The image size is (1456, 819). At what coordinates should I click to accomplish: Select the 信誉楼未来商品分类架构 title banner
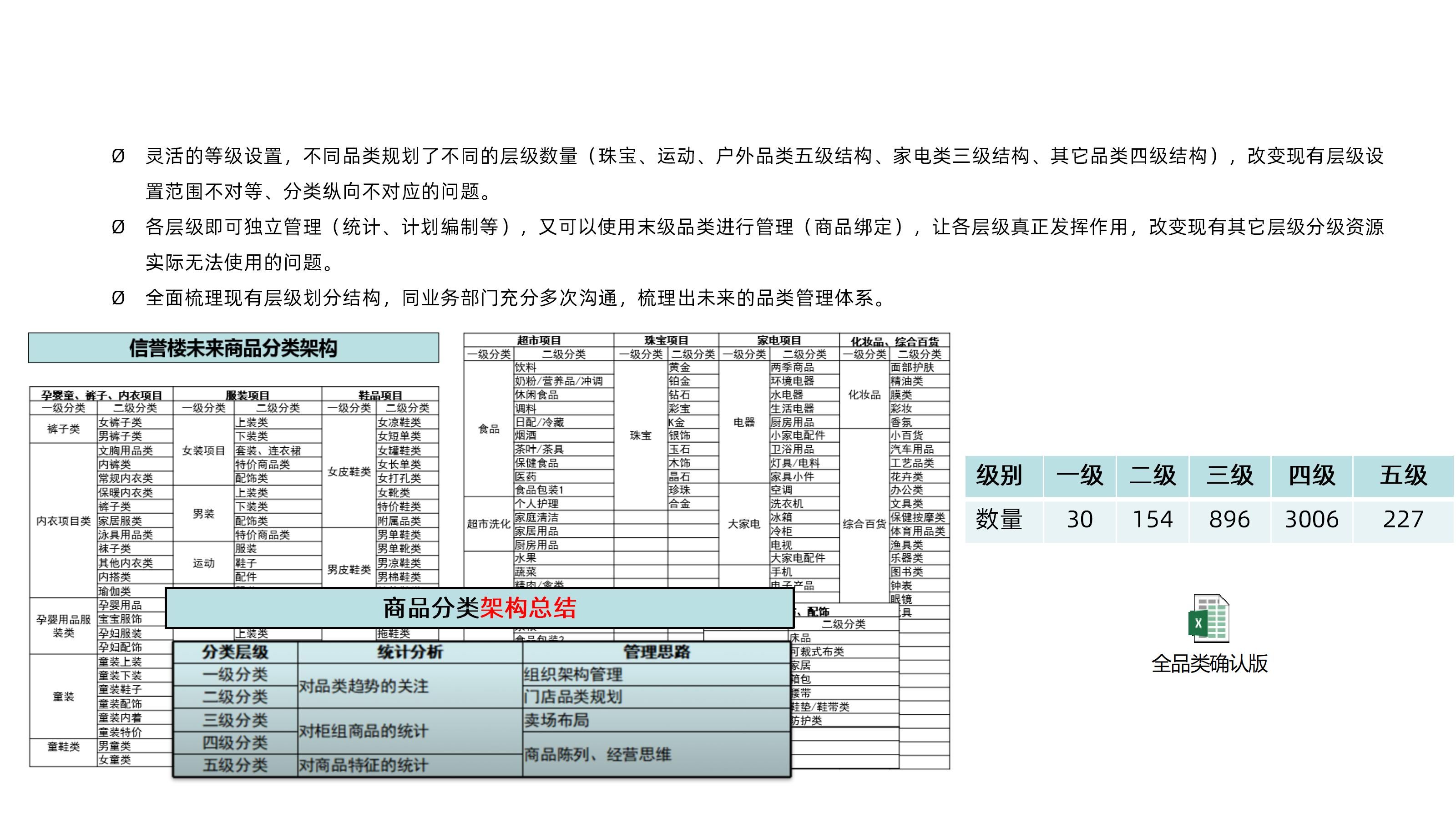point(233,348)
